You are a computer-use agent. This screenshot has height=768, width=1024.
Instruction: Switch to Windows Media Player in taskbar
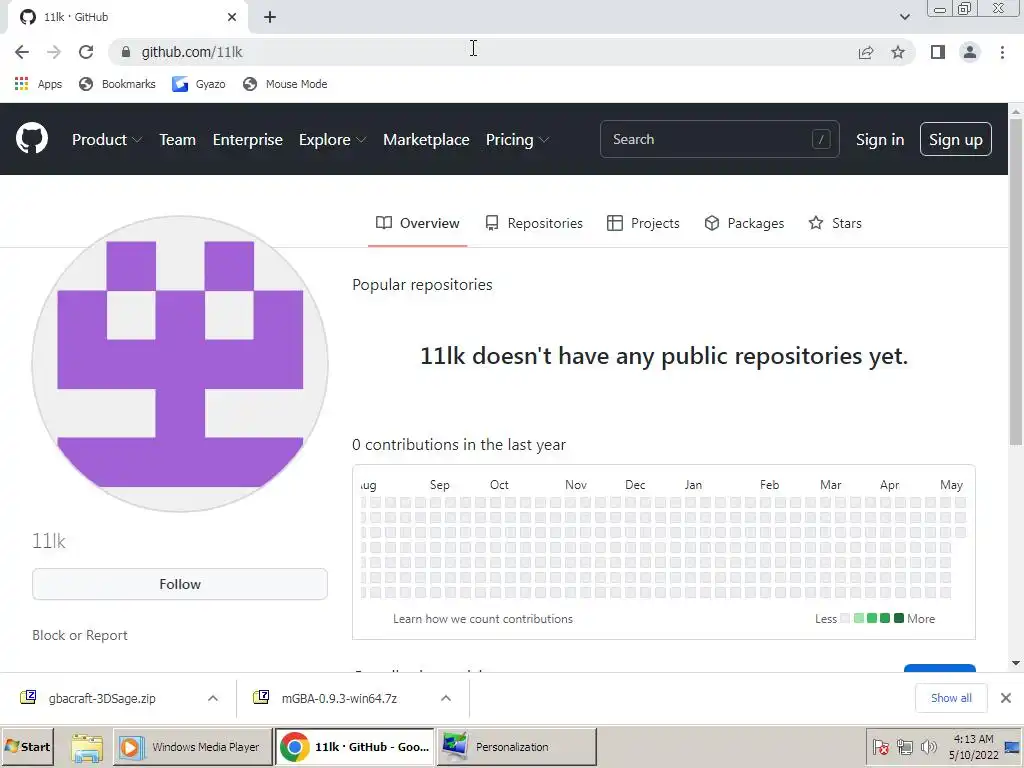coord(193,747)
